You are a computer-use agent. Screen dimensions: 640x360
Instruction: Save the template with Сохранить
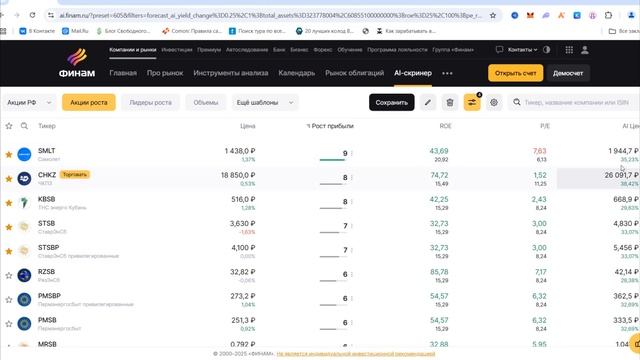coord(391,102)
